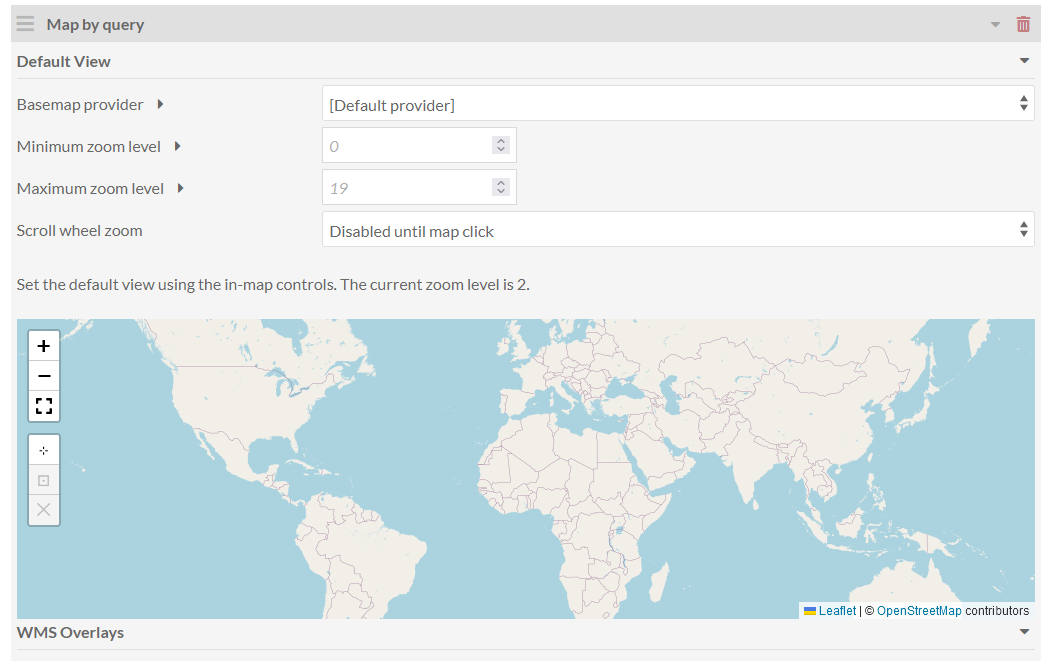Click the block drag handle icon
The image size is (1053, 661).
click(26, 24)
